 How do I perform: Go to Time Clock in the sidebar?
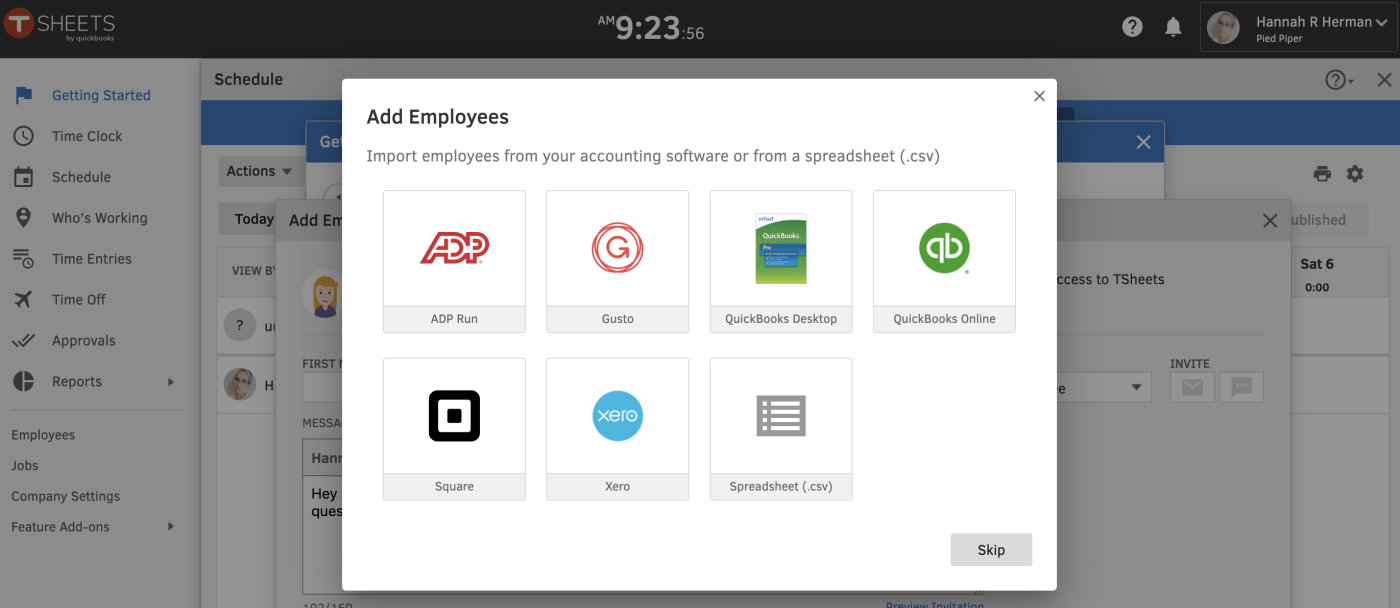click(x=87, y=136)
